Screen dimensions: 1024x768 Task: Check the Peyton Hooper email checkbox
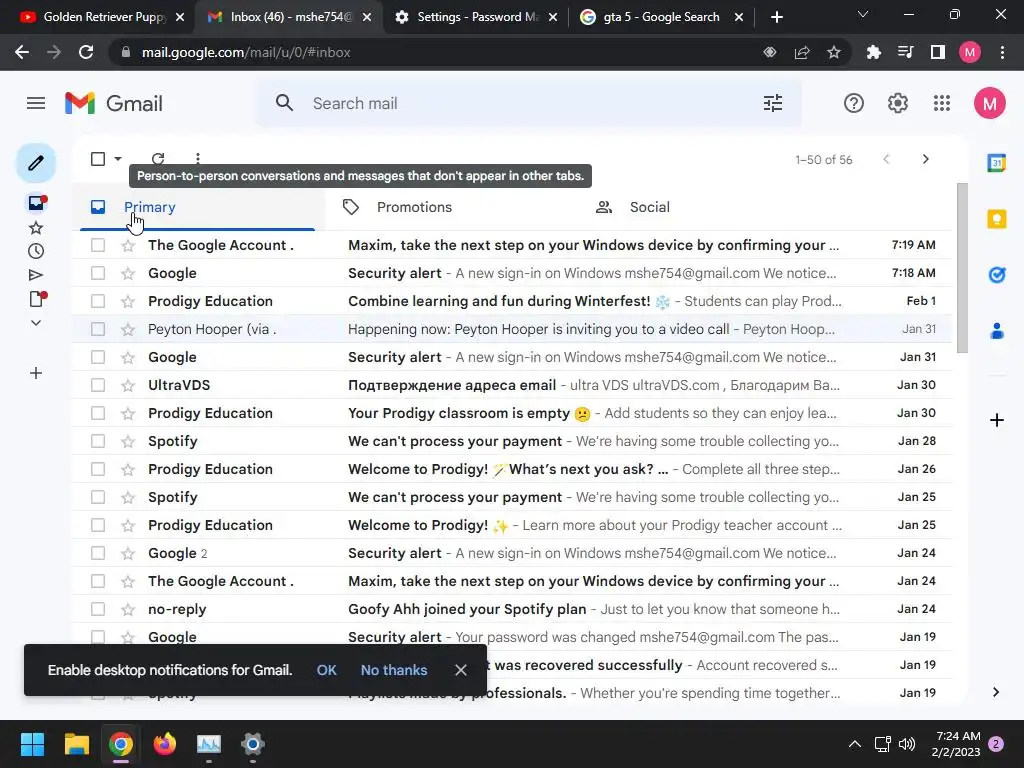[x=98, y=329]
